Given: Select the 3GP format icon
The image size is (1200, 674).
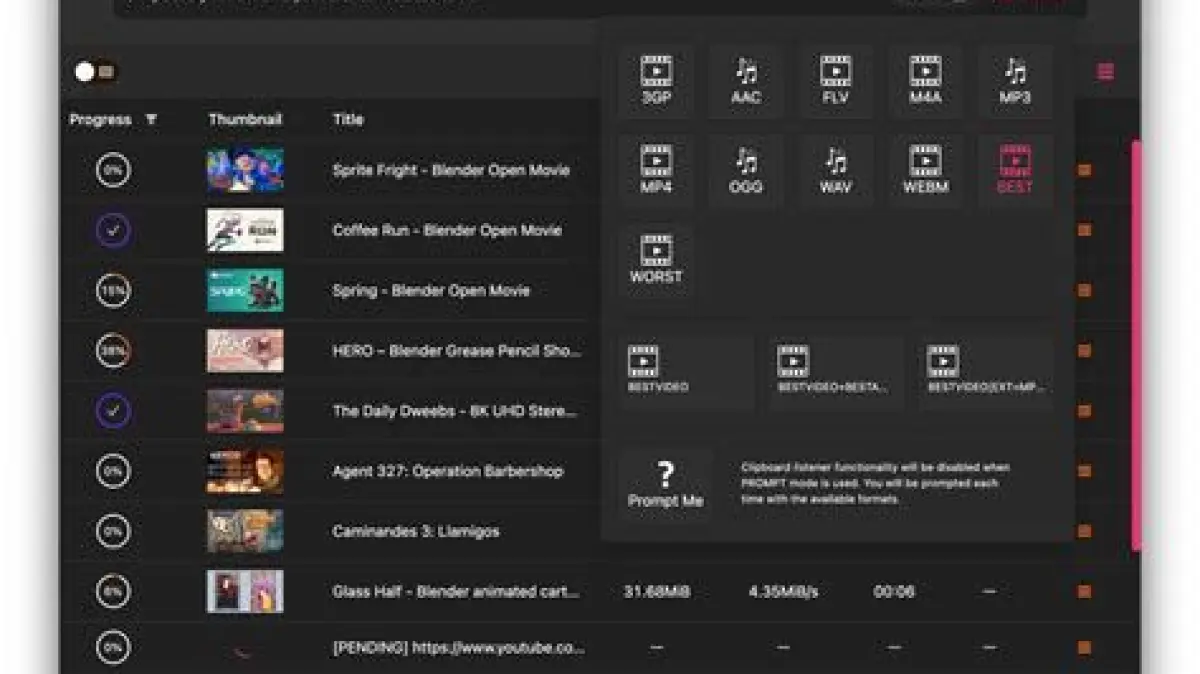Looking at the screenshot, I should 656,81.
